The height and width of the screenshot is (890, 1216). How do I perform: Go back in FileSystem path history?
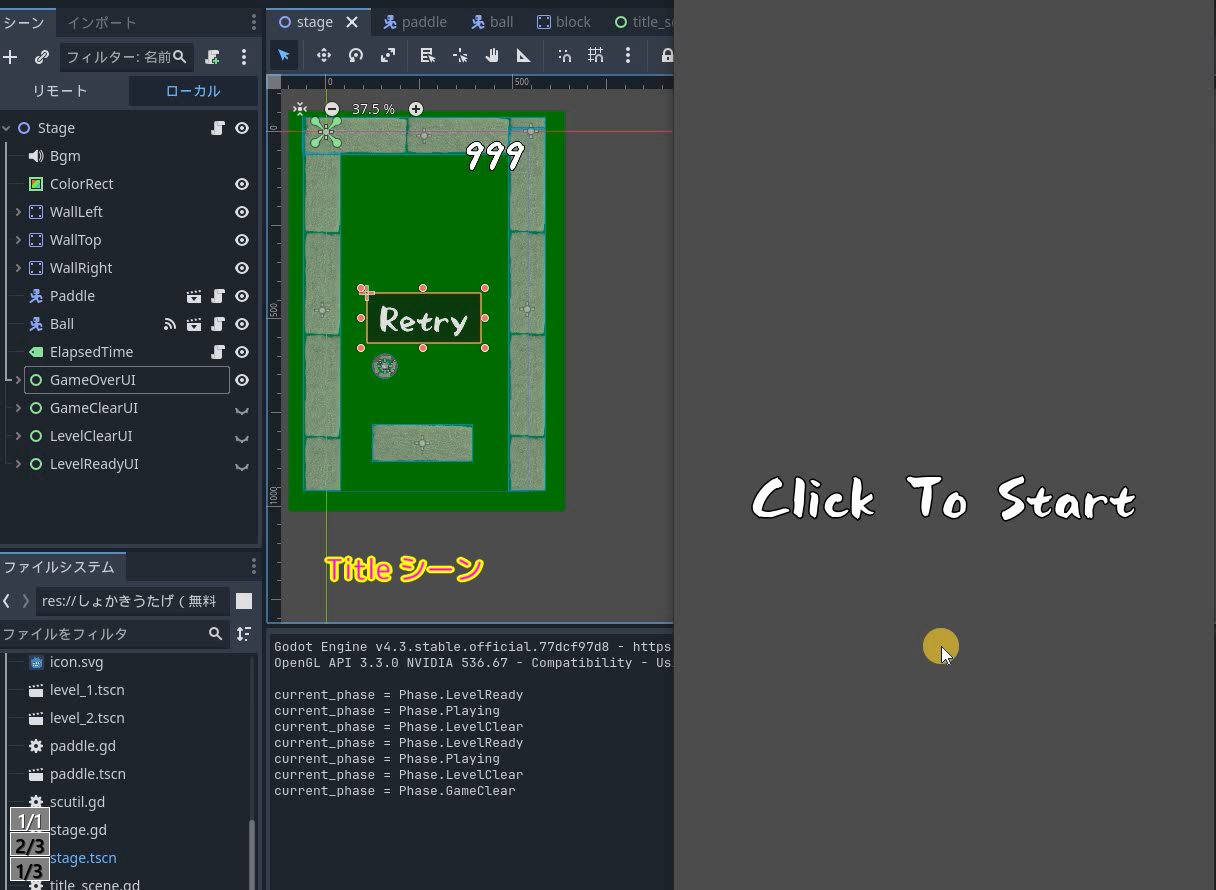click(7, 600)
